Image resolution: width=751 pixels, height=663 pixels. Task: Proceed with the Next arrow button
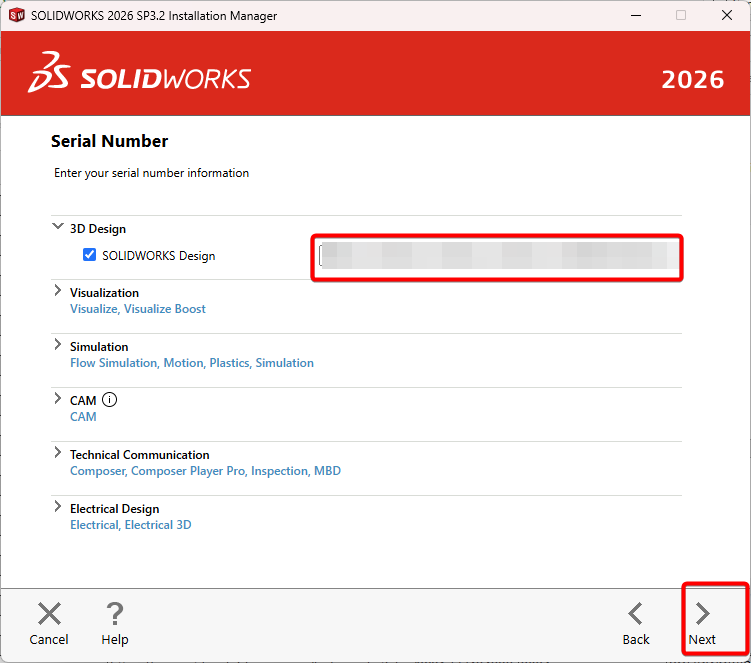pos(702,614)
